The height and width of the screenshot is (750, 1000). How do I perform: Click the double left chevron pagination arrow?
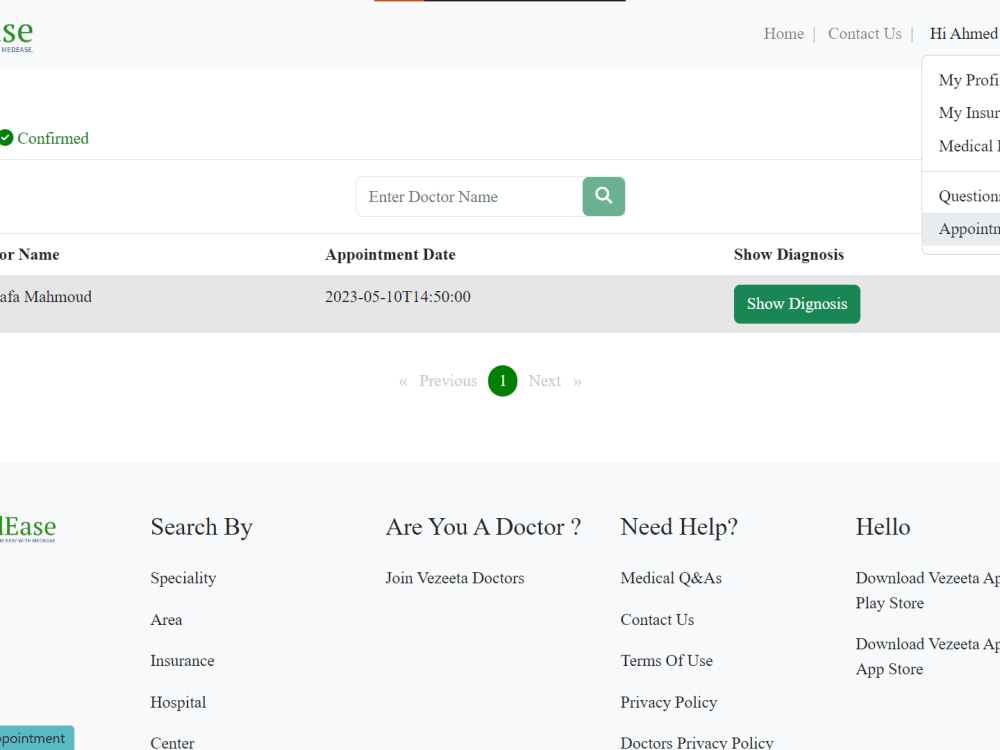tap(403, 381)
